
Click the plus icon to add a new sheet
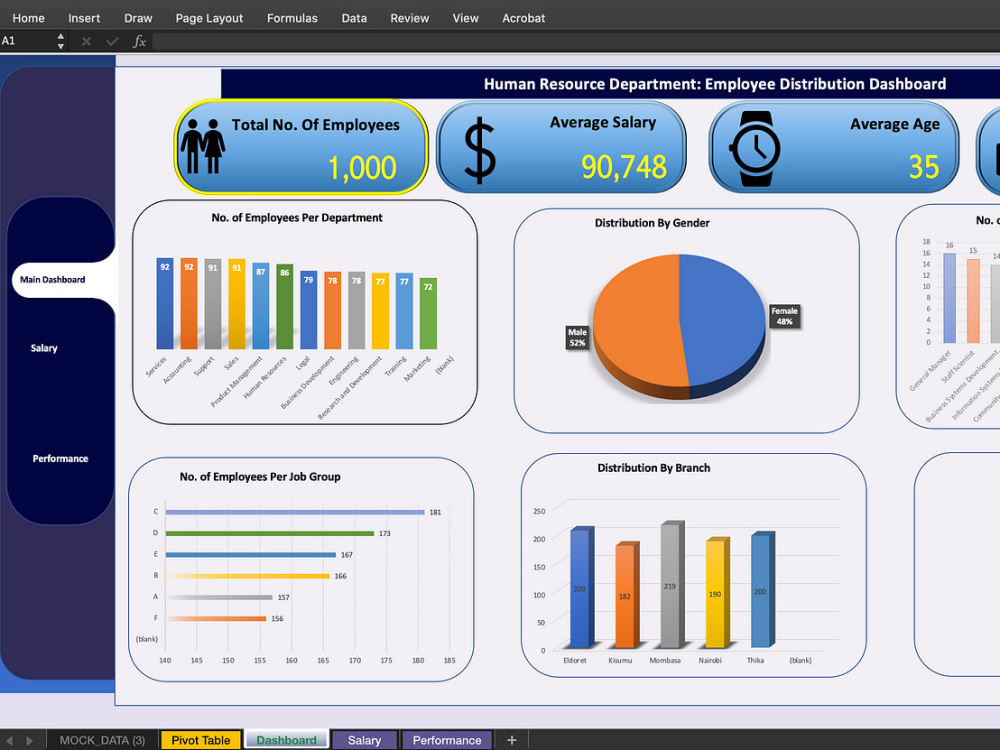tap(512, 740)
